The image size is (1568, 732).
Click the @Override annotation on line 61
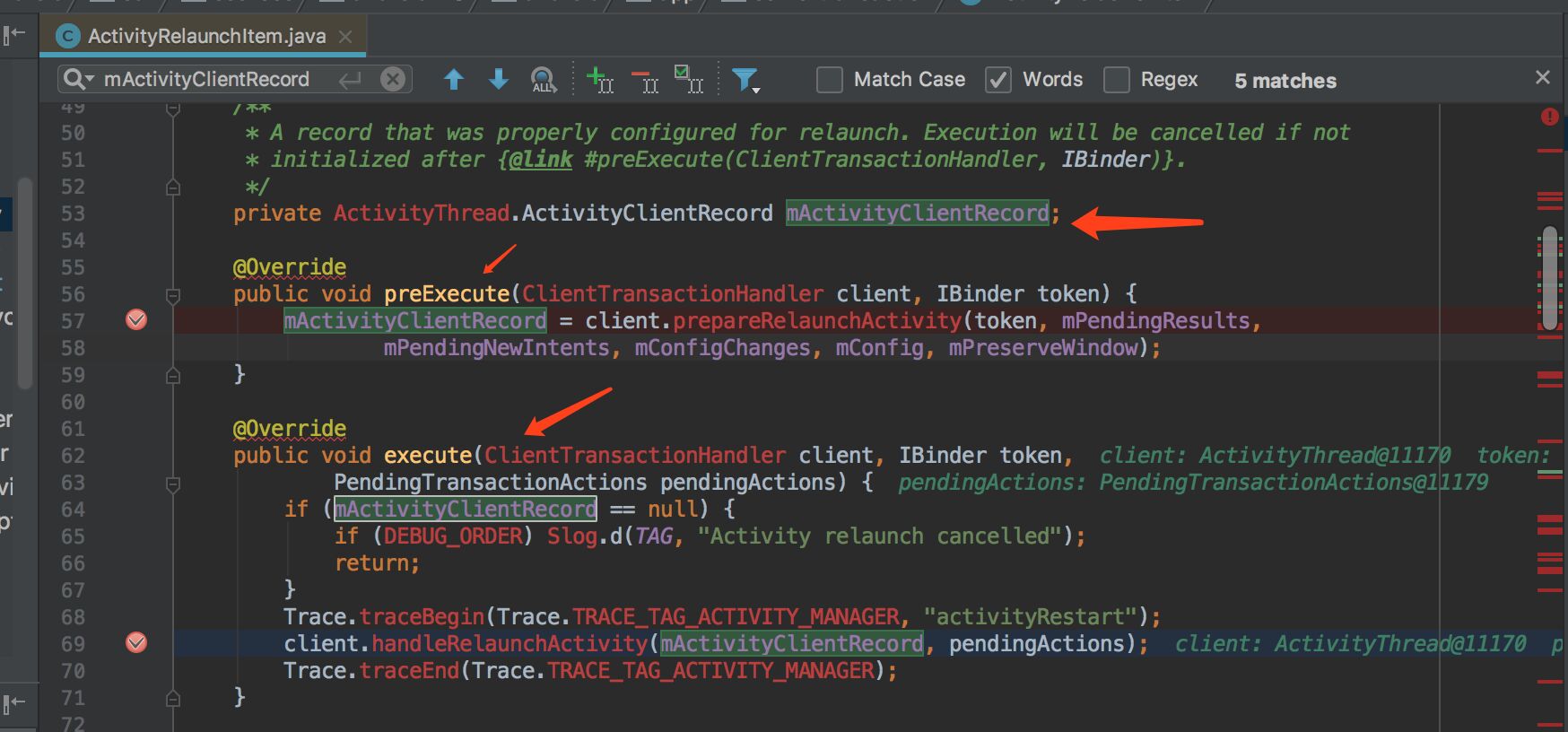[x=290, y=429]
